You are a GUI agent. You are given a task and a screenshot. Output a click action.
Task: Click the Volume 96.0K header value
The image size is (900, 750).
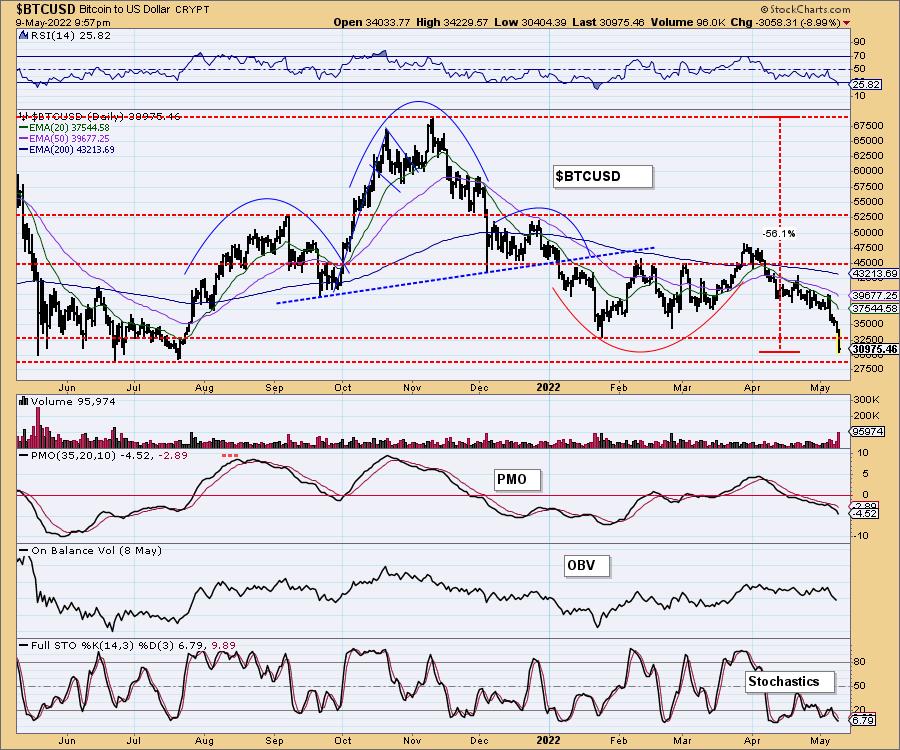click(x=688, y=22)
